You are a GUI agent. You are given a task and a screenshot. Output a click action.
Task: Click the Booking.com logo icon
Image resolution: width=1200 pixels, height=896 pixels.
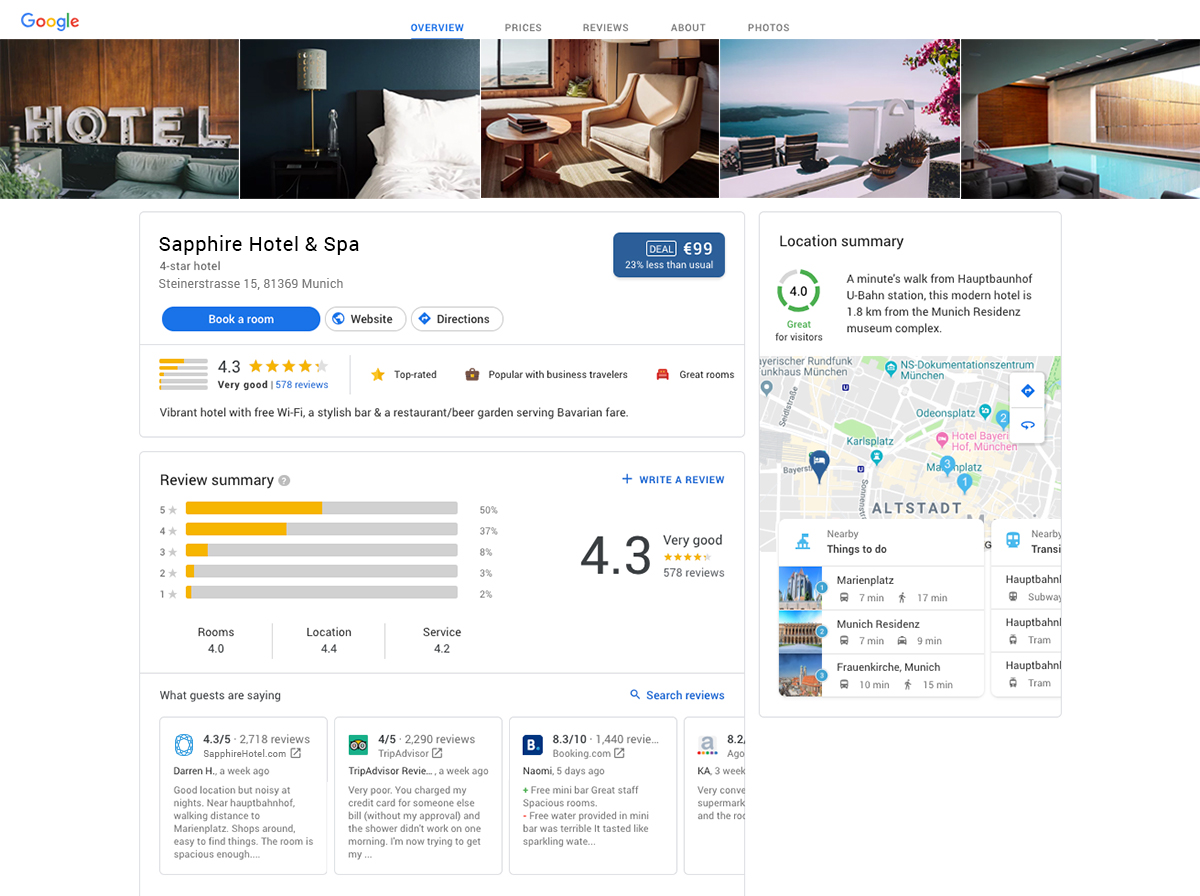(533, 745)
